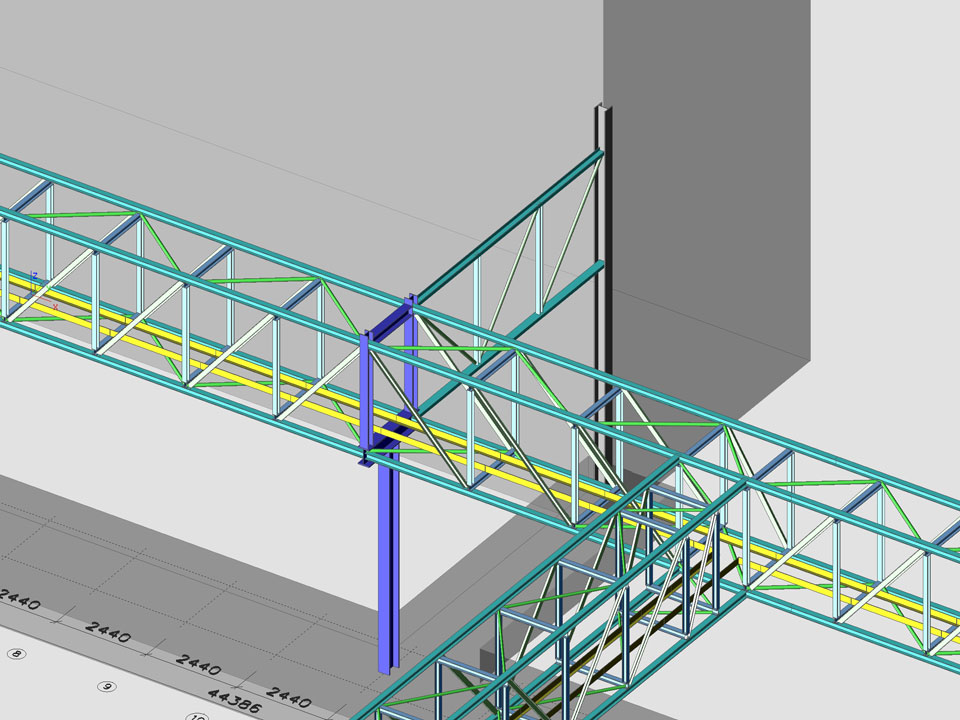Viewport: 960px width, 720px height.
Task: Click the dark steel column against the gray wall
Action: (602, 300)
